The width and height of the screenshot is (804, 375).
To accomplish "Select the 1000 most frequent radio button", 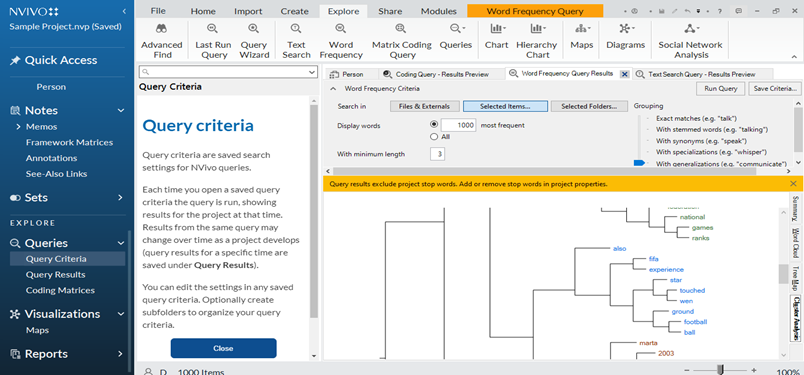I will tap(434, 125).
